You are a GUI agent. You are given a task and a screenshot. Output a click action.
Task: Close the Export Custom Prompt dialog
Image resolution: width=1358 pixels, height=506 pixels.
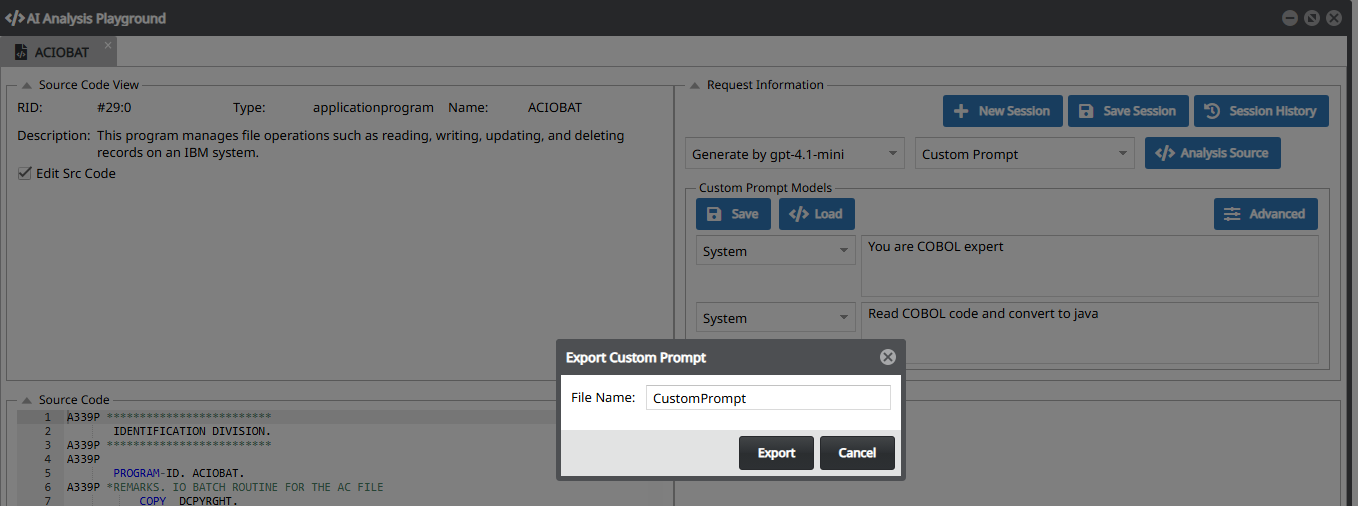pos(887,358)
